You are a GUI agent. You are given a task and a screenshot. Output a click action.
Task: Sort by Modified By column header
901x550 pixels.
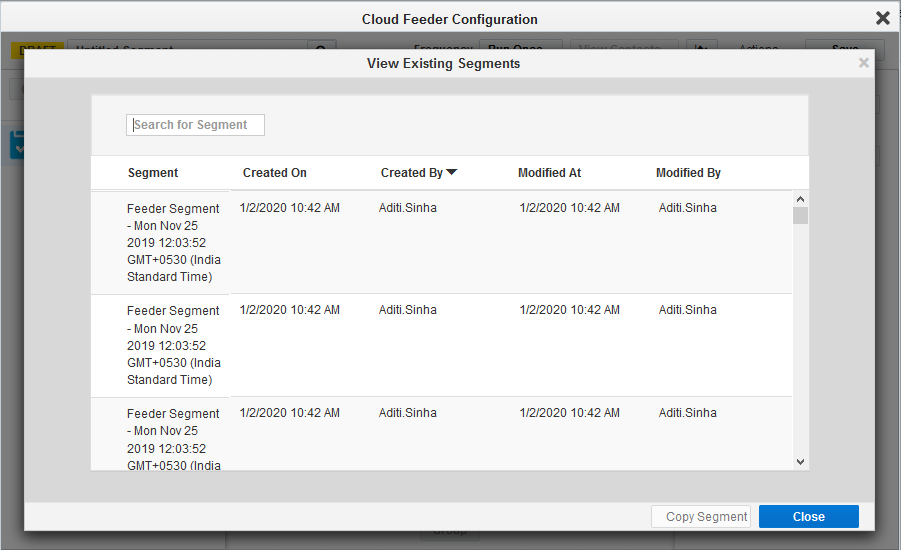coord(688,173)
